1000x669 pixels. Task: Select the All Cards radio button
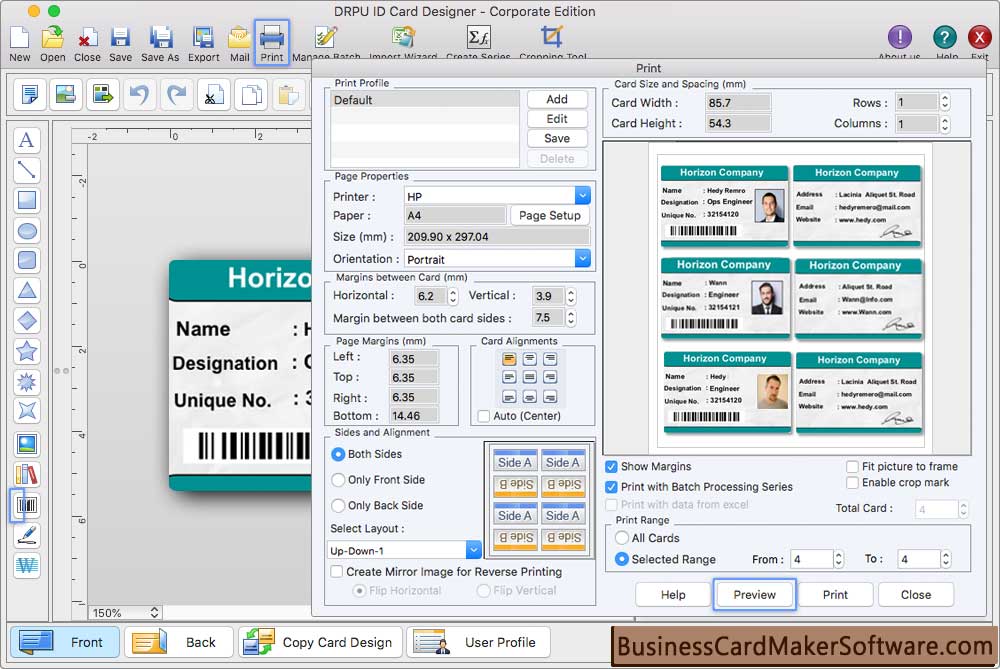[622, 538]
